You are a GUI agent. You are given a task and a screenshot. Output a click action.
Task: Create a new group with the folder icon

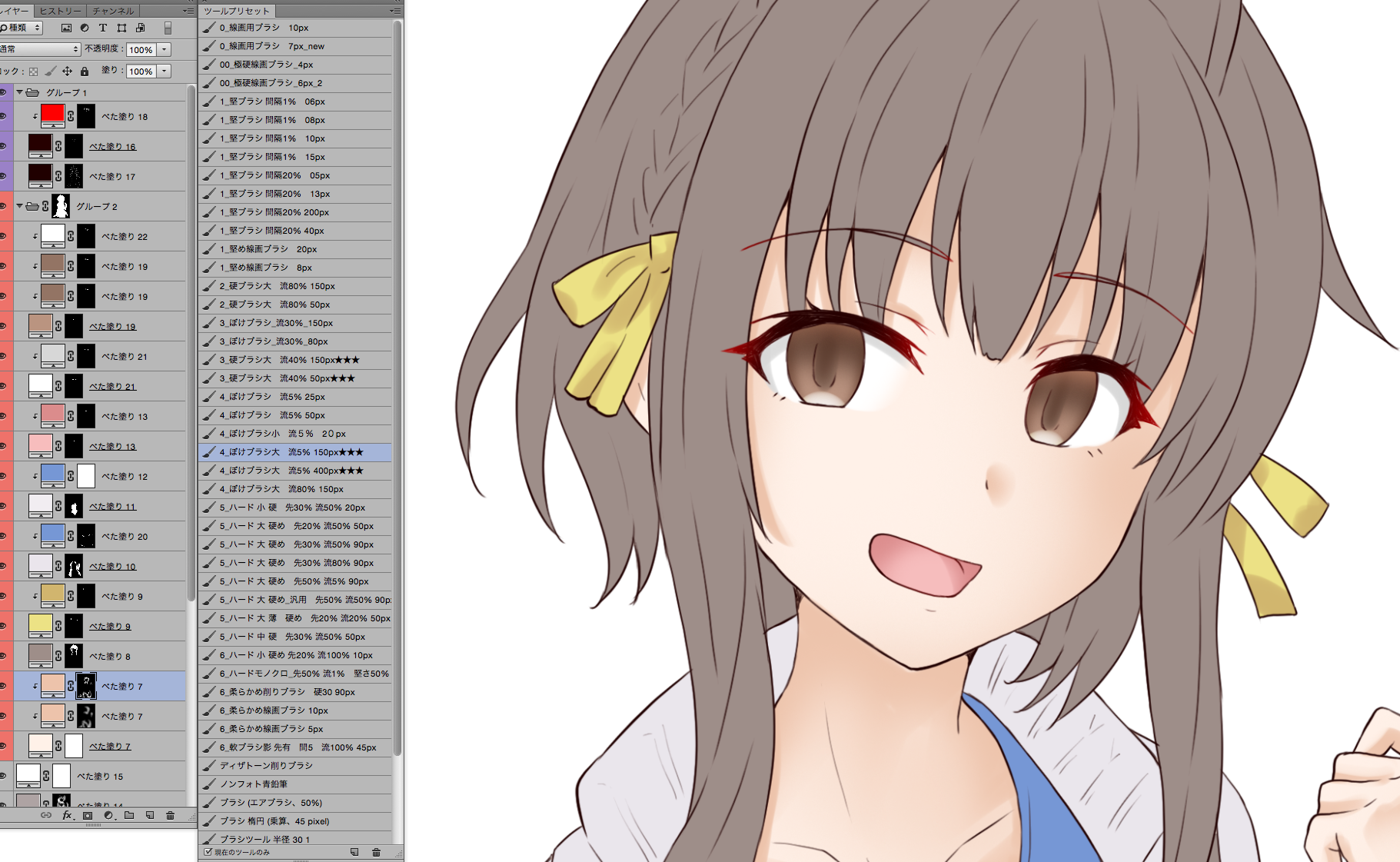tap(129, 815)
